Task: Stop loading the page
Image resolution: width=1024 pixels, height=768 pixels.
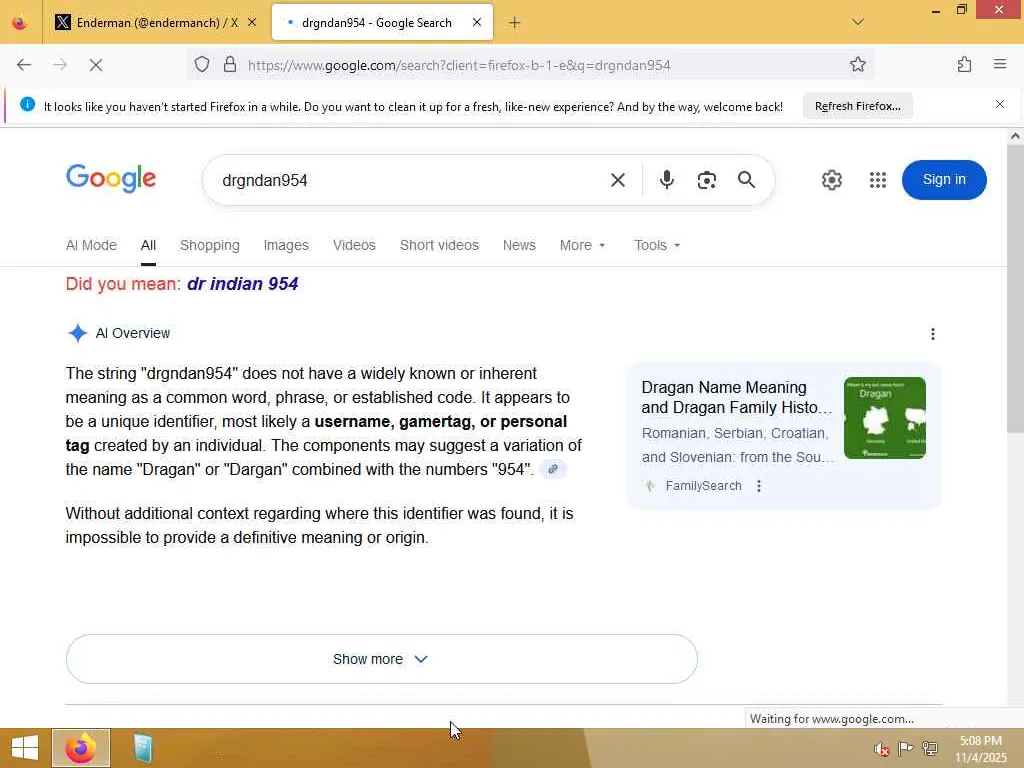Action: 96,65
